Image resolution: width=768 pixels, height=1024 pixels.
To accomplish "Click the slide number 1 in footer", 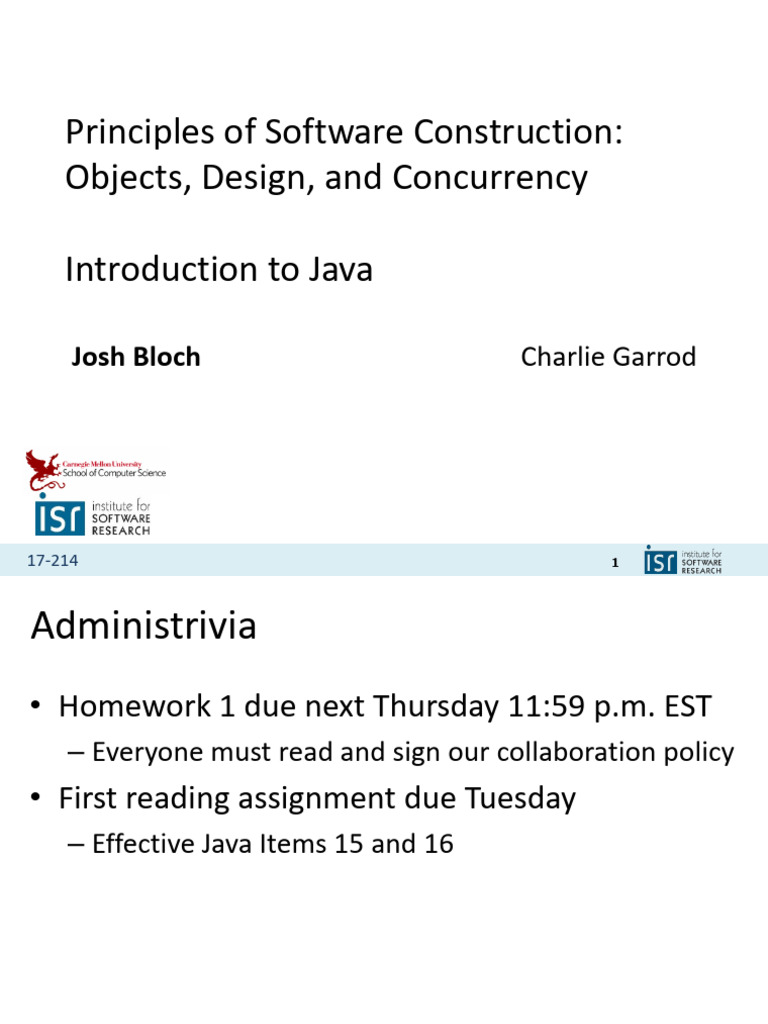I will tap(615, 564).
